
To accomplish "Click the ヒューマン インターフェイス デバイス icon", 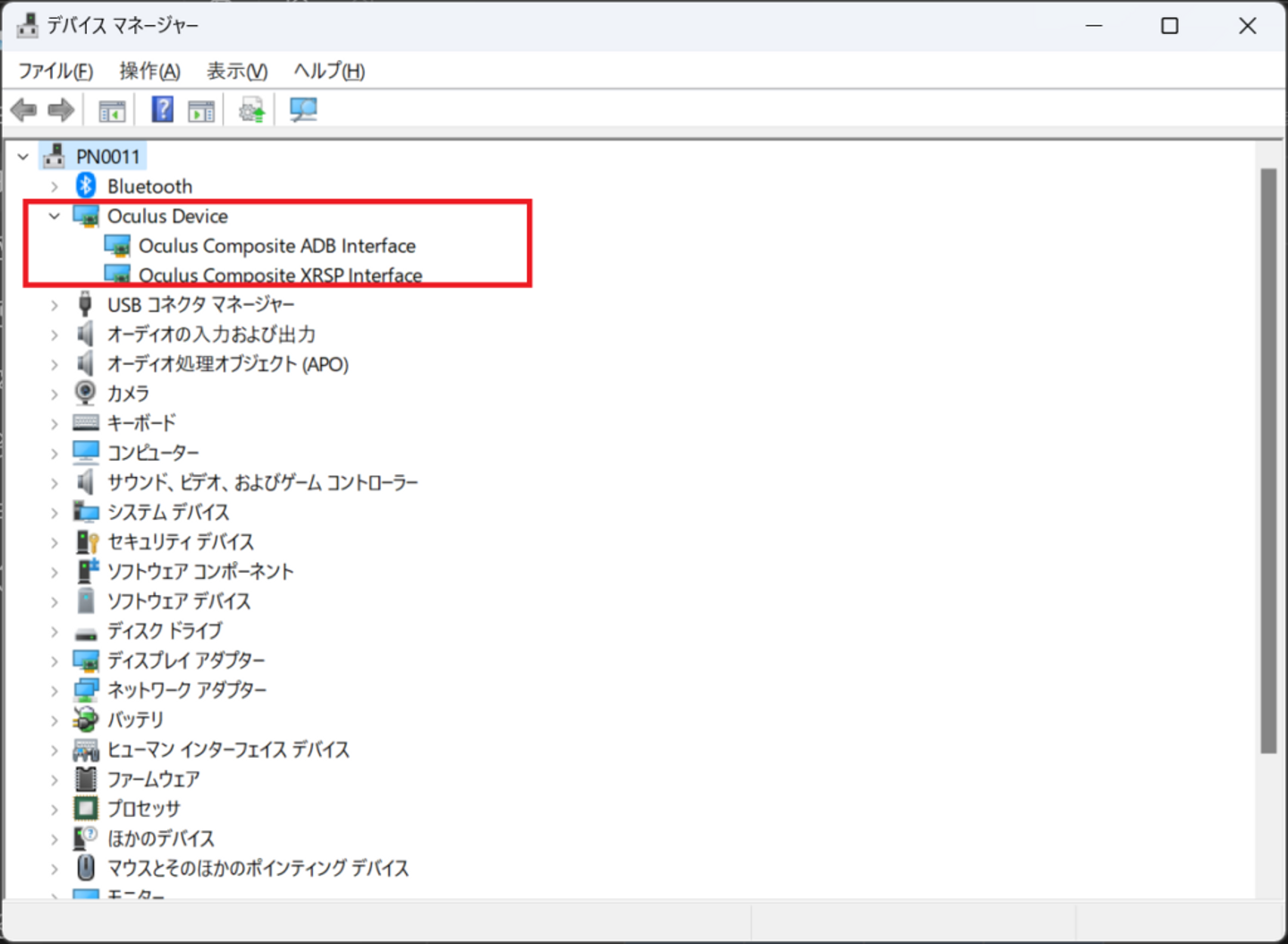I will (86, 749).
